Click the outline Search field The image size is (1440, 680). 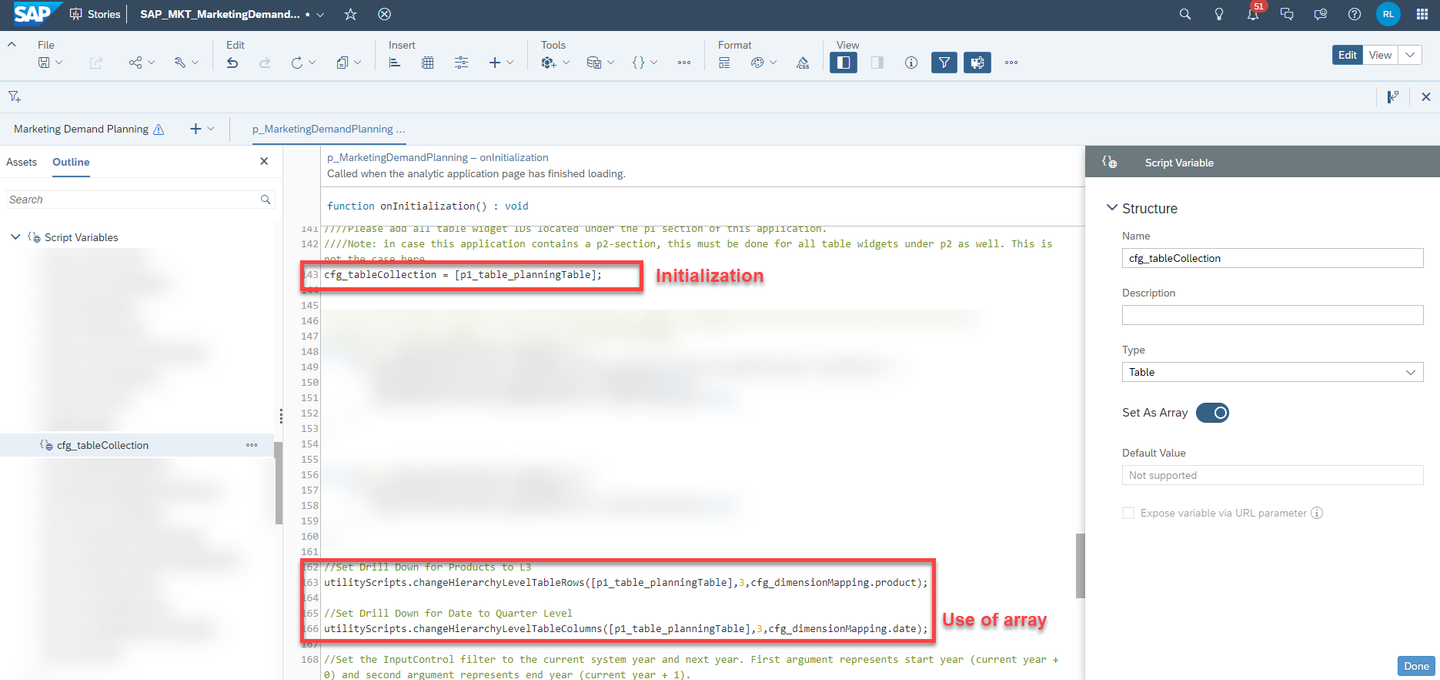(x=140, y=199)
